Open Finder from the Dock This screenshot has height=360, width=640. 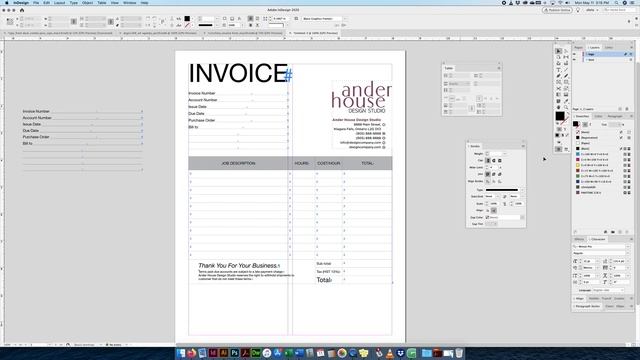coord(181,353)
